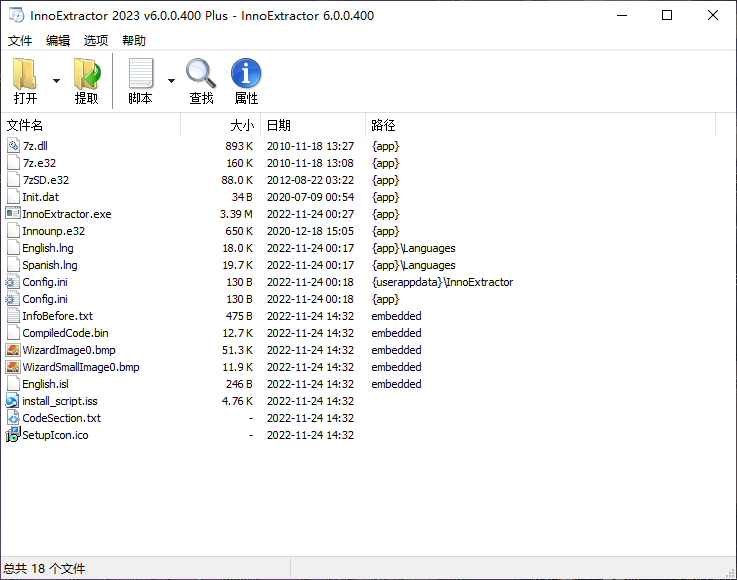Screen dimensions: 737x580
Task: Click the InnoExtractor title bar app icon
Action: [x=16, y=15]
